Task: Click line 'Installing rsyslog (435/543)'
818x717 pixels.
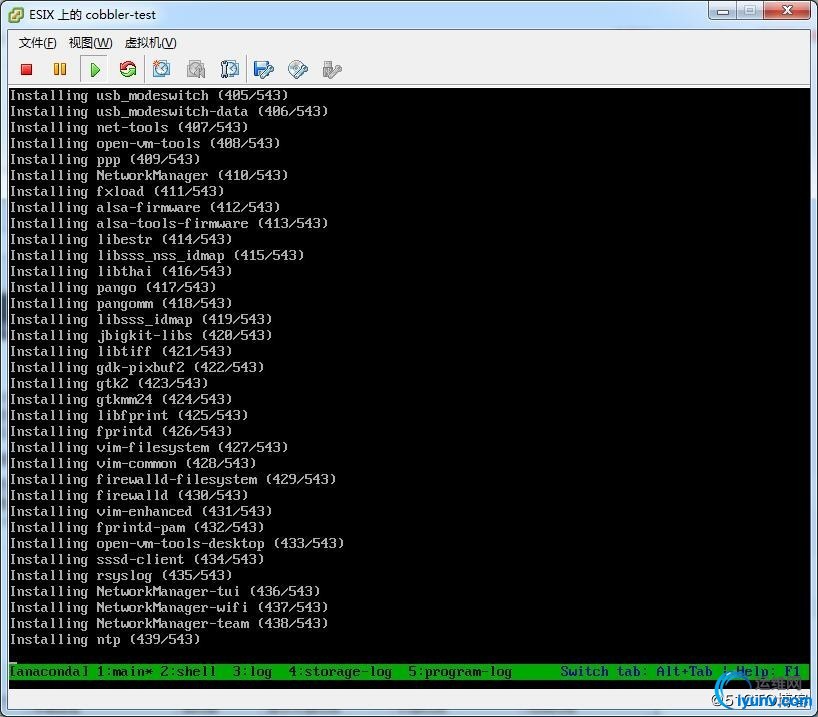Action: pos(121,576)
